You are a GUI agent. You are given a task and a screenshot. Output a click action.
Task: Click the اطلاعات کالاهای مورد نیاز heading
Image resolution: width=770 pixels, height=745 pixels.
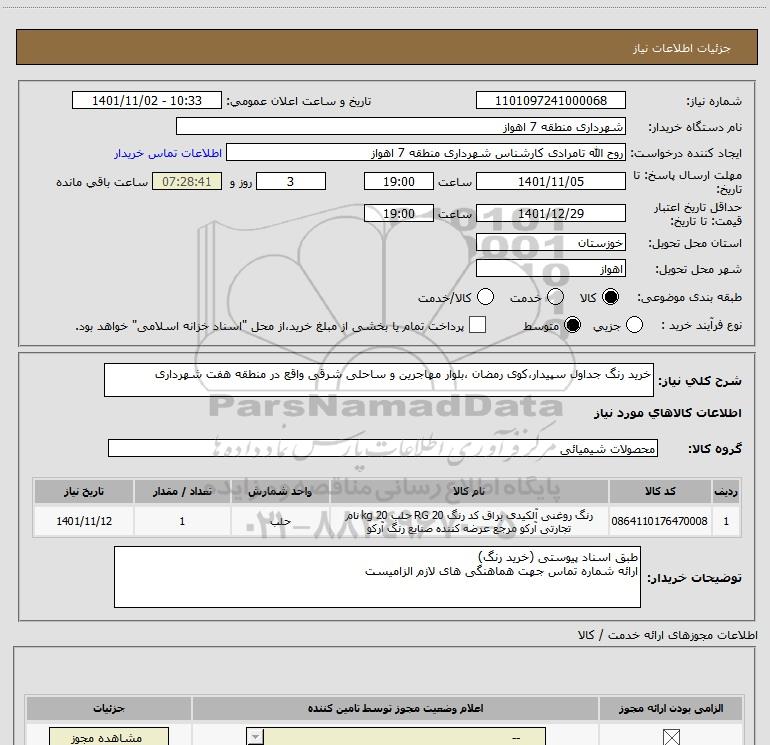[x=667, y=413]
